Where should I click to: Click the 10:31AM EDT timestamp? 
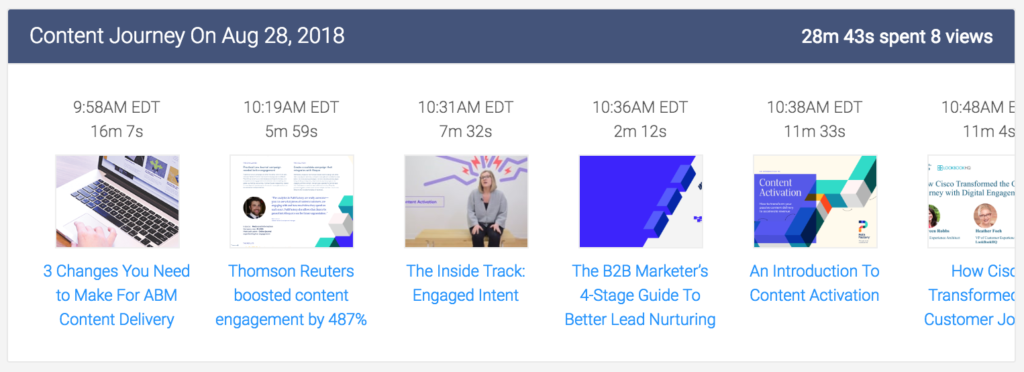click(466, 107)
